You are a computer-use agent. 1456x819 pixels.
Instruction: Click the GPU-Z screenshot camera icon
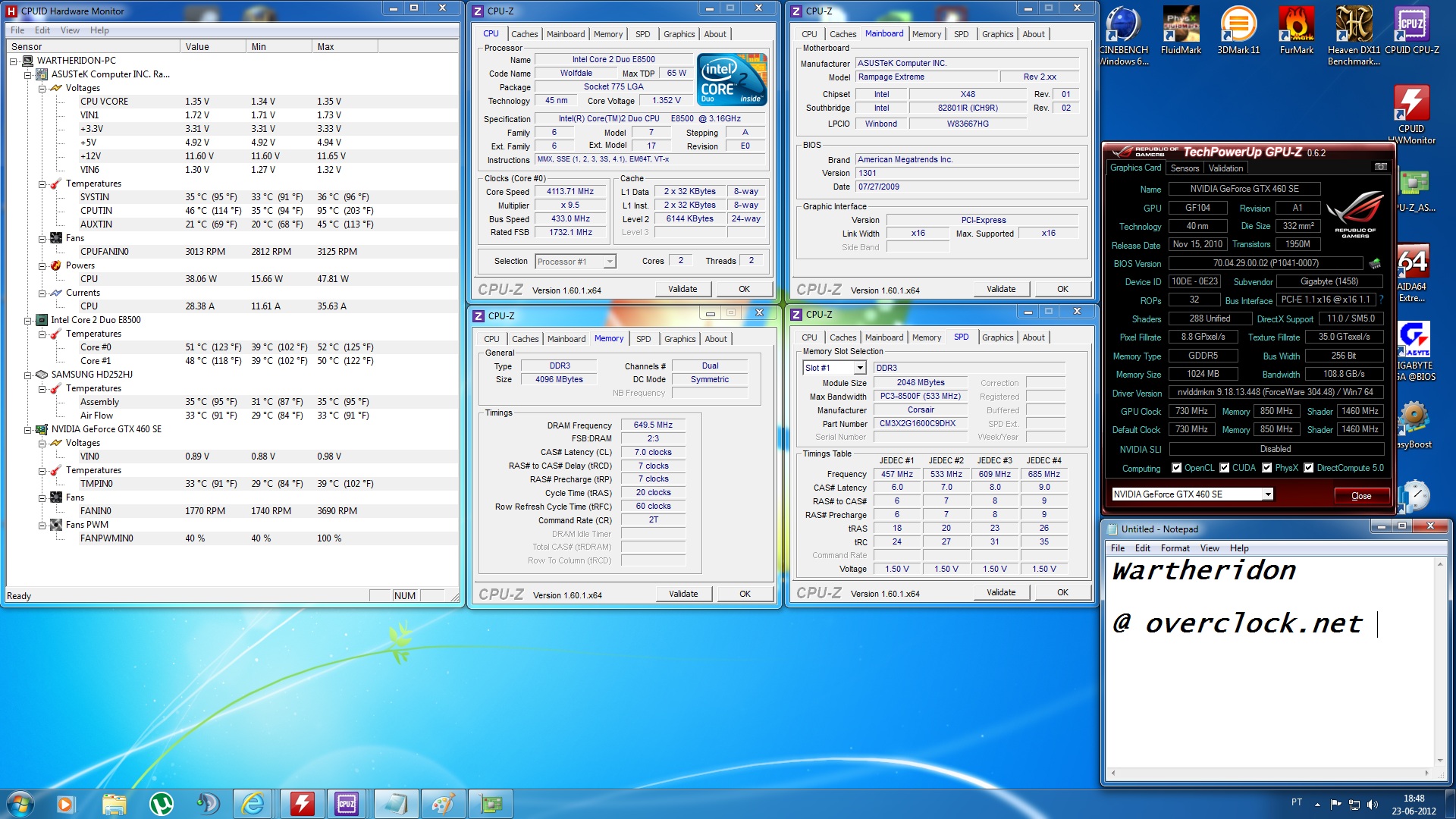tap(1380, 167)
